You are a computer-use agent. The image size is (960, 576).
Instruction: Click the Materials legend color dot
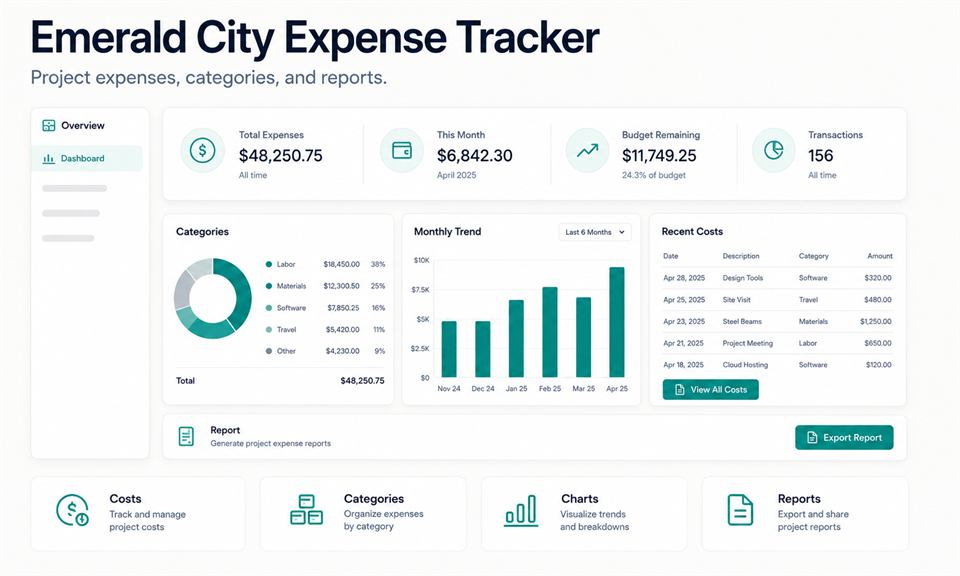(x=269, y=286)
